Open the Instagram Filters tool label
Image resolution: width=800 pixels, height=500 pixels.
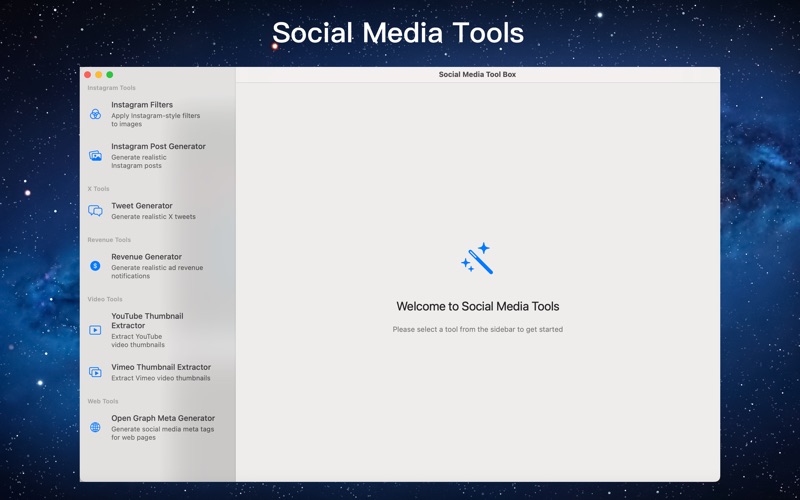click(x=142, y=105)
